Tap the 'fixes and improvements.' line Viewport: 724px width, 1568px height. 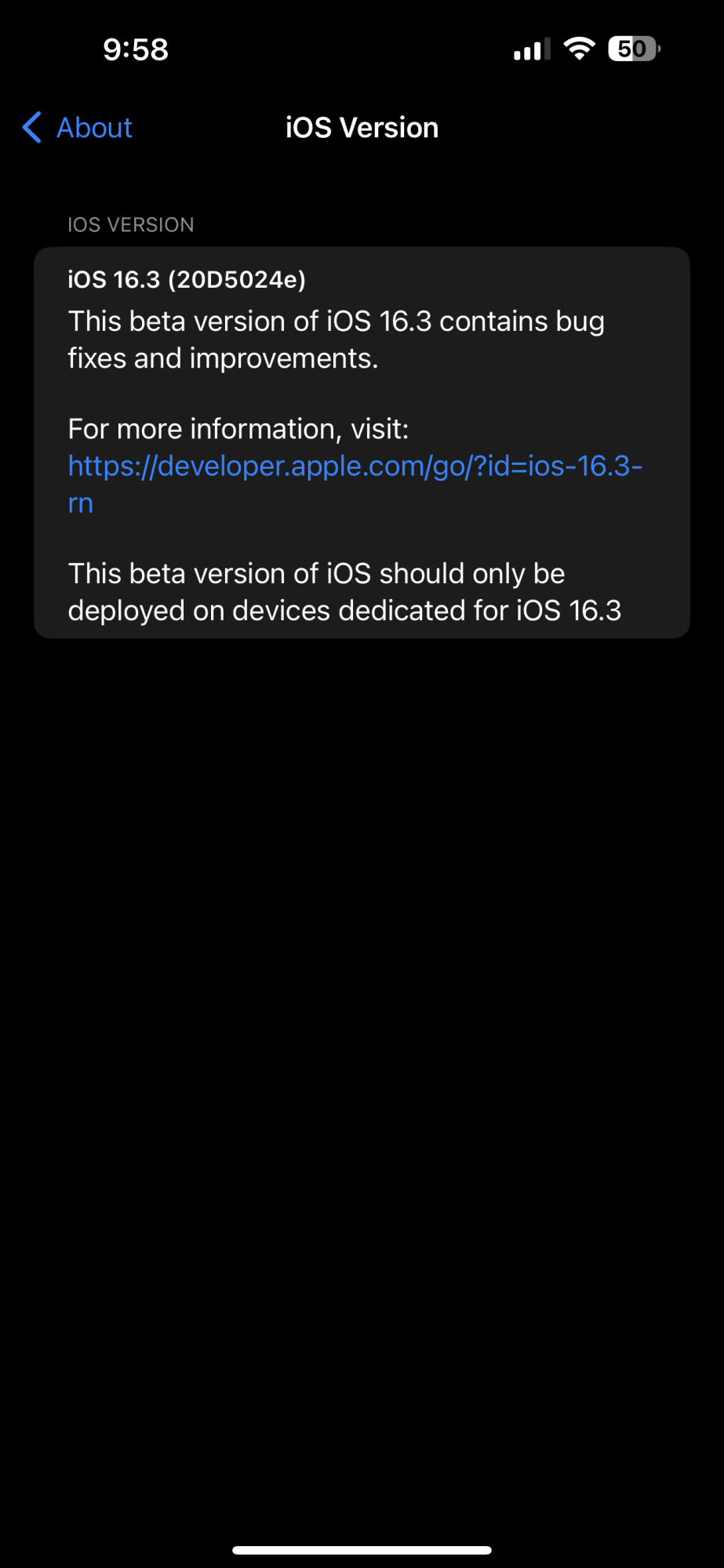pos(223,358)
